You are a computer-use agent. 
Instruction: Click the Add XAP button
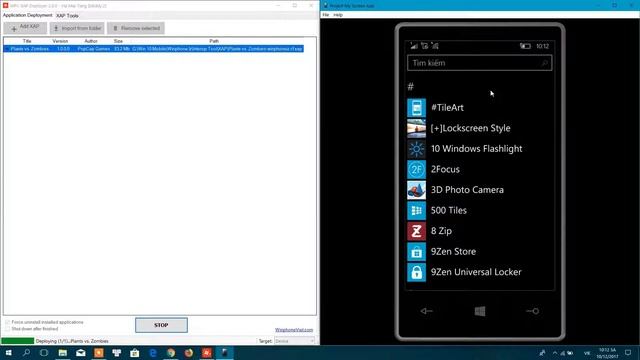click(x=25, y=28)
